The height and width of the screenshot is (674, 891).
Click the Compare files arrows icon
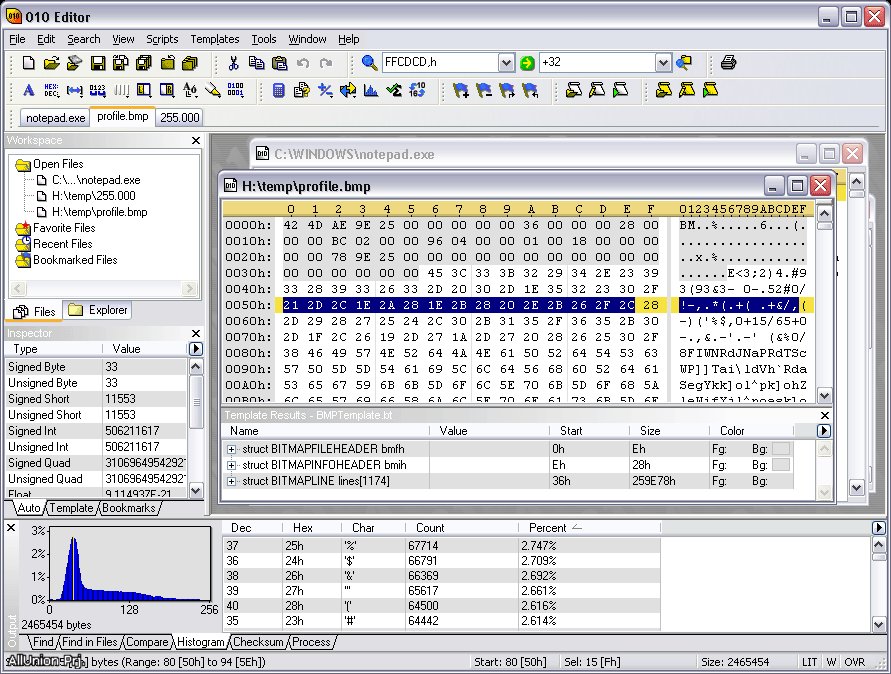pos(348,90)
